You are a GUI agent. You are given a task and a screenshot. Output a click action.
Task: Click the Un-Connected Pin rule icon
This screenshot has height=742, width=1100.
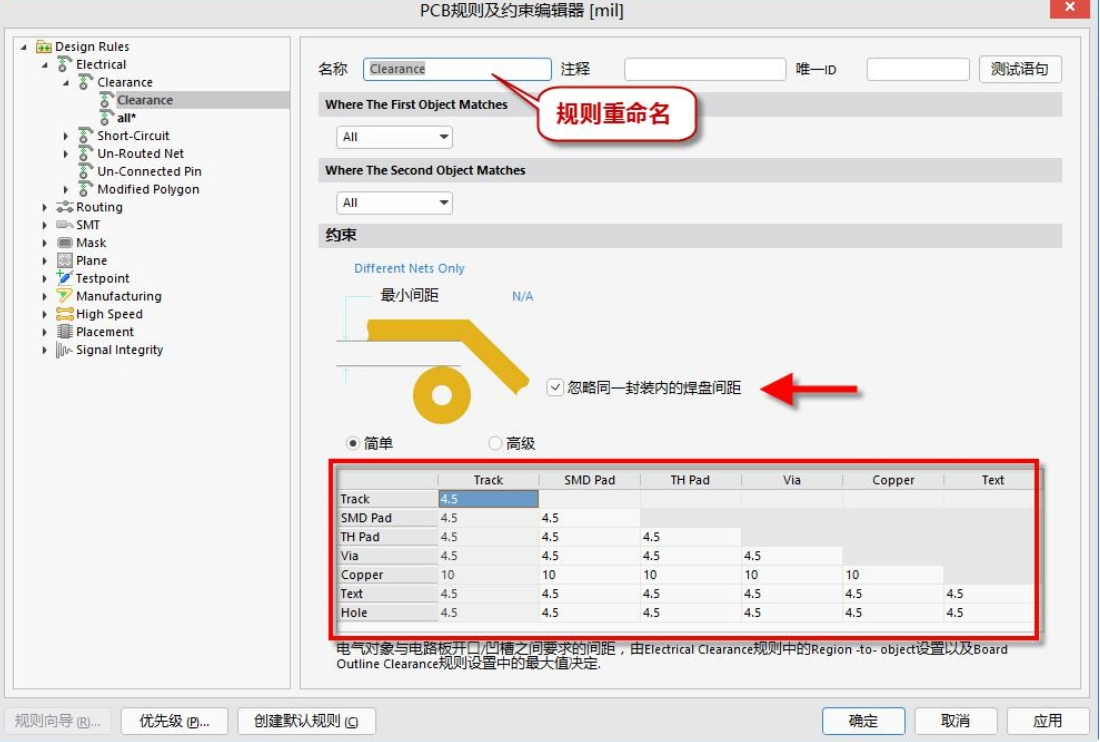pyautogui.click(x=86, y=171)
